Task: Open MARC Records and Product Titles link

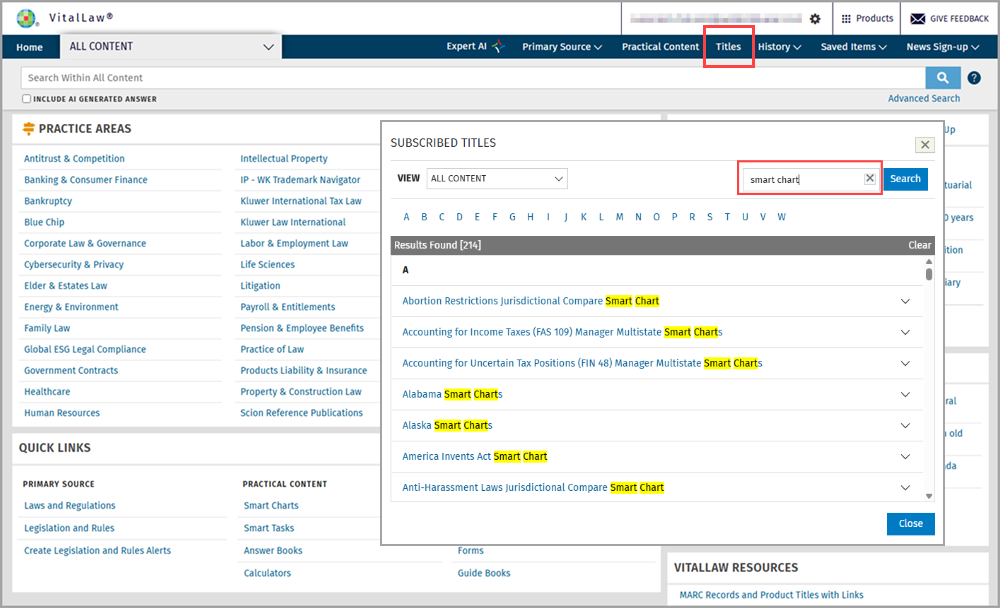Action: pyautogui.click(x=771, y=595)
